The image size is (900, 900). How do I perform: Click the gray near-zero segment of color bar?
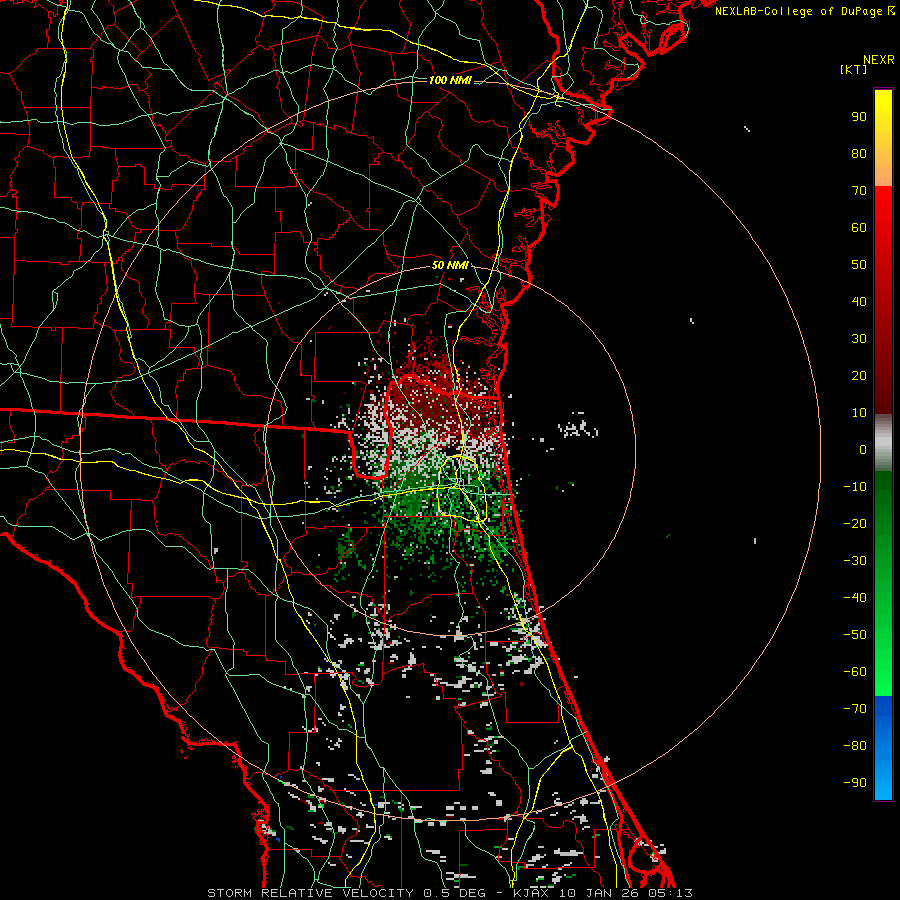click(883, 443)
